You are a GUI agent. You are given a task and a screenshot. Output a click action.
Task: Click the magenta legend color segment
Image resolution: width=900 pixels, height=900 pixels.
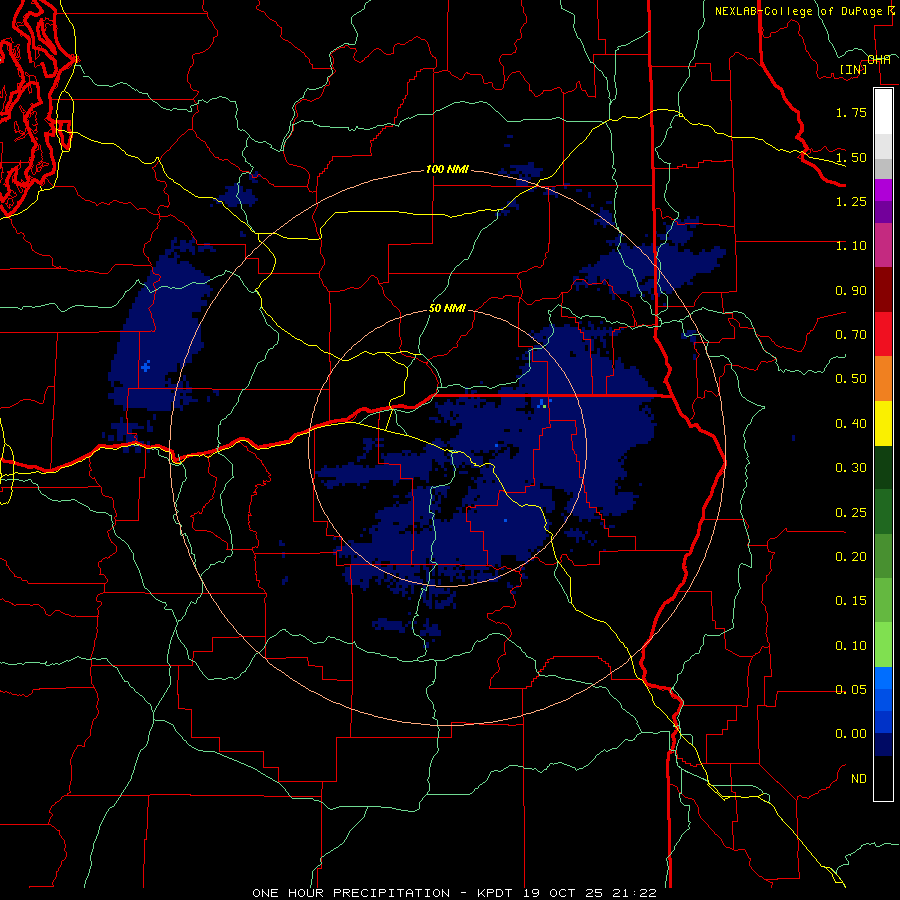(883, 190)
